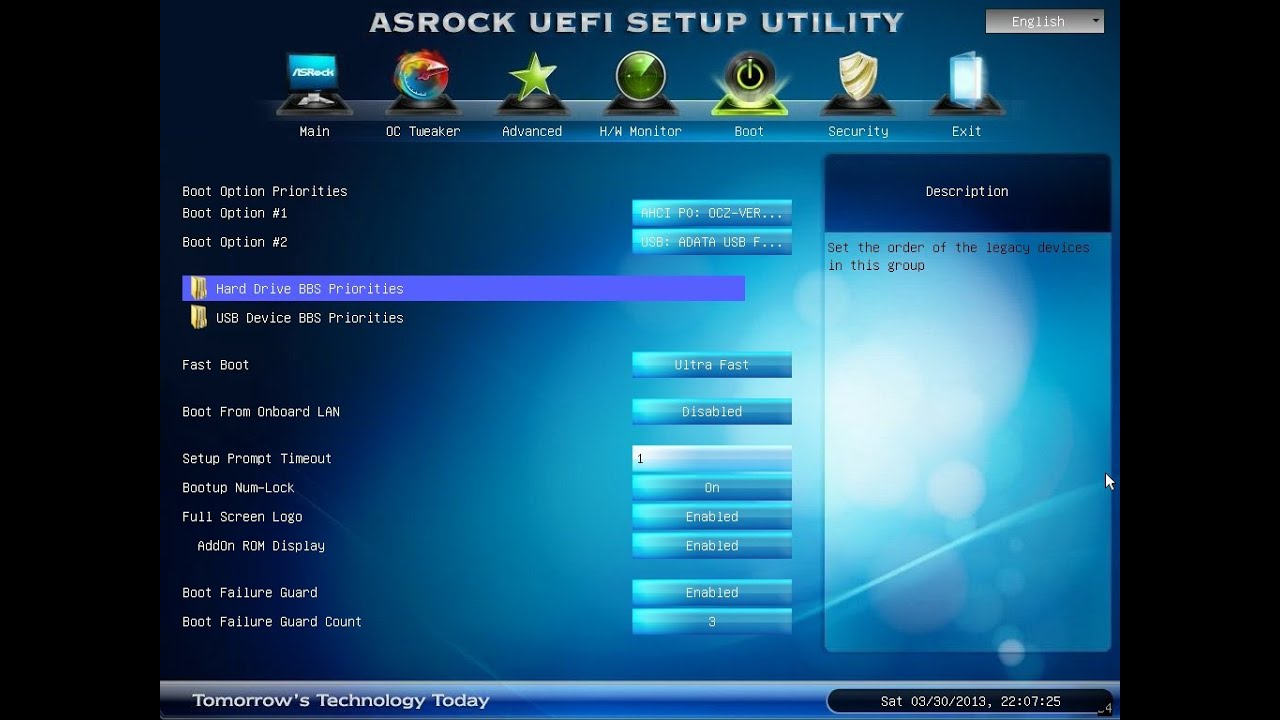Click the USB Device BBS folder icon

coord(198,318)
